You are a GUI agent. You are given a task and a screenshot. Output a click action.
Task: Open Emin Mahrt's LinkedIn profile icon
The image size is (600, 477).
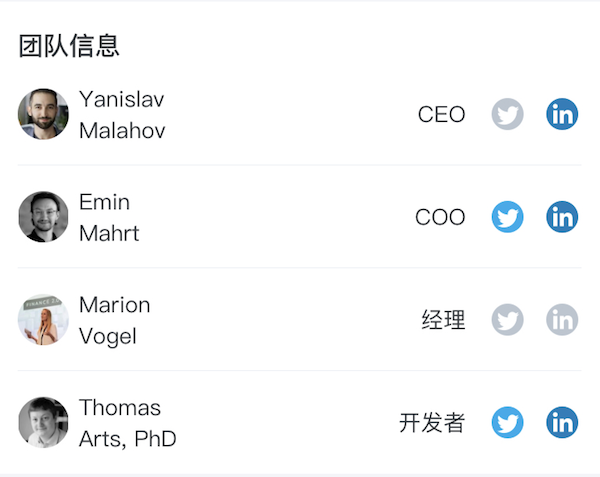pos(562,217)
